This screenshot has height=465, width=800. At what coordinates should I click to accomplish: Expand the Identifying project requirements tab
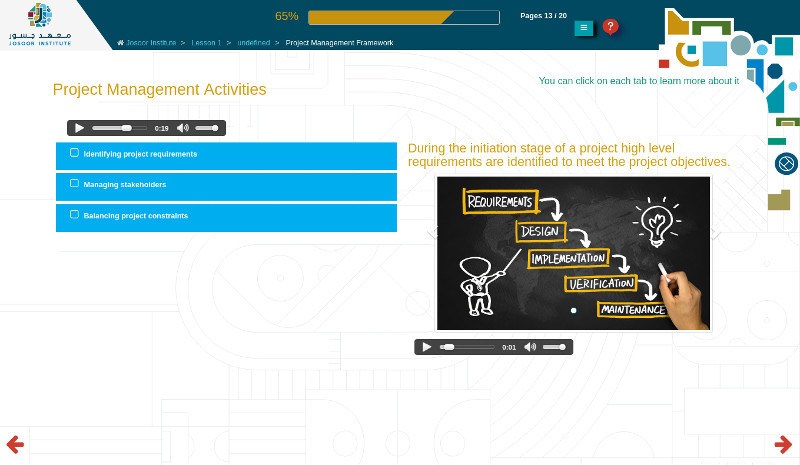pyautogui.click(x=227, y=156)
